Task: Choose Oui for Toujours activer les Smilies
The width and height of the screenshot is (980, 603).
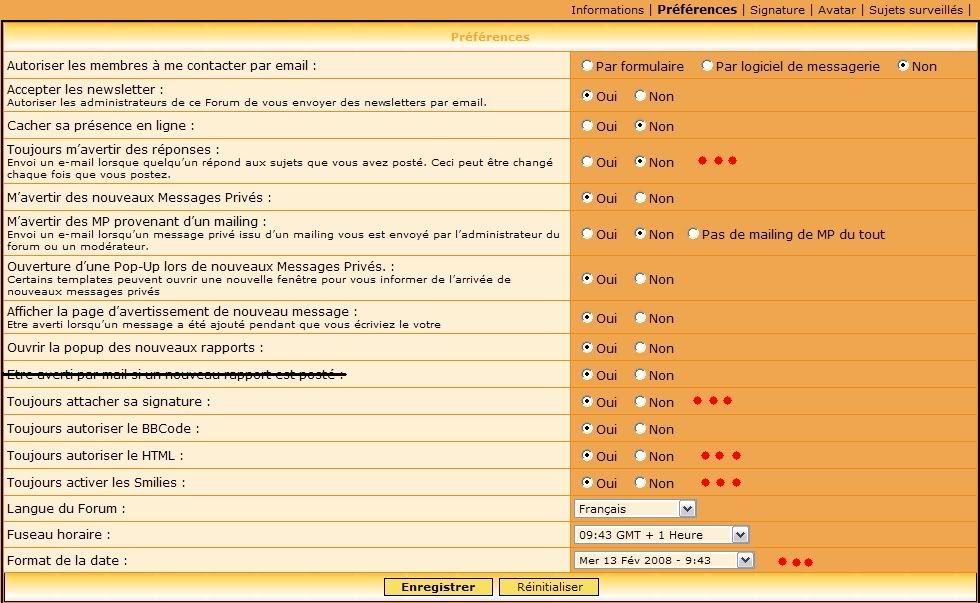Action: point(587,482)
